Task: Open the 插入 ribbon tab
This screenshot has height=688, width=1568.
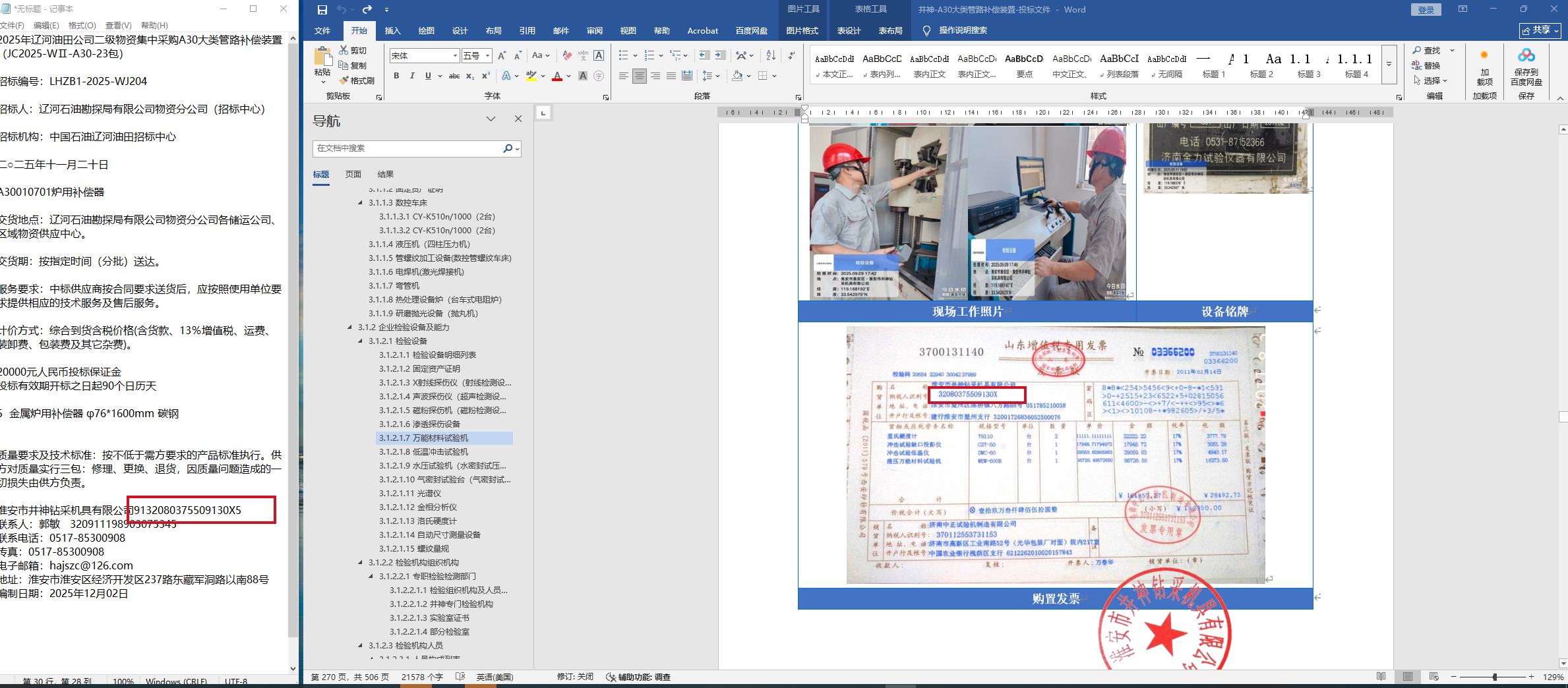Action: (392, 30)
